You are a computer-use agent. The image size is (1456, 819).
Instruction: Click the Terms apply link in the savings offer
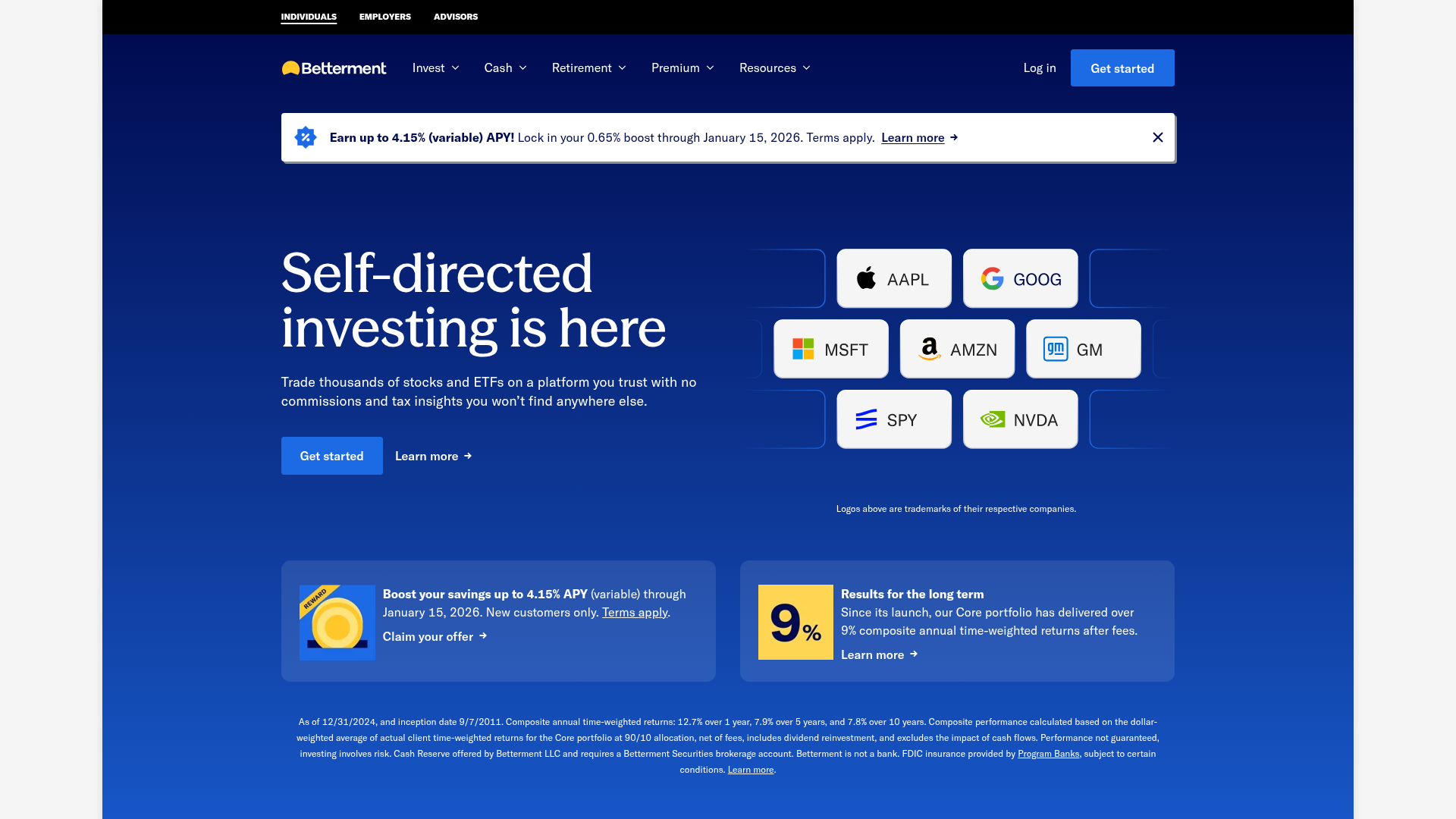(x=635, y=612)
